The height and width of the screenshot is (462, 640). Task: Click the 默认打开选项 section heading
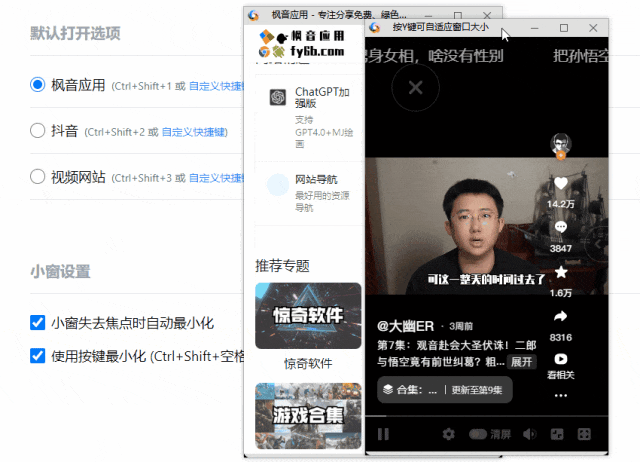tap(75, 33)
